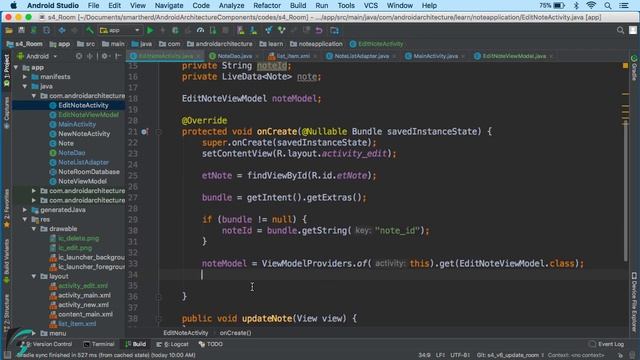The image size is (640, 360).
Task: Toggle the code fold marker on line 21
Action: pos(158,132)
